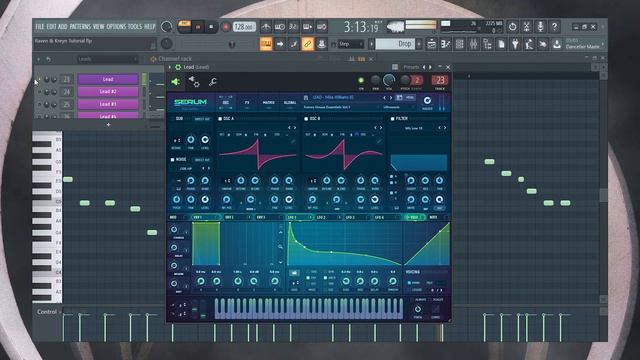
Task: Open the browser view icon
Action: 487,44
